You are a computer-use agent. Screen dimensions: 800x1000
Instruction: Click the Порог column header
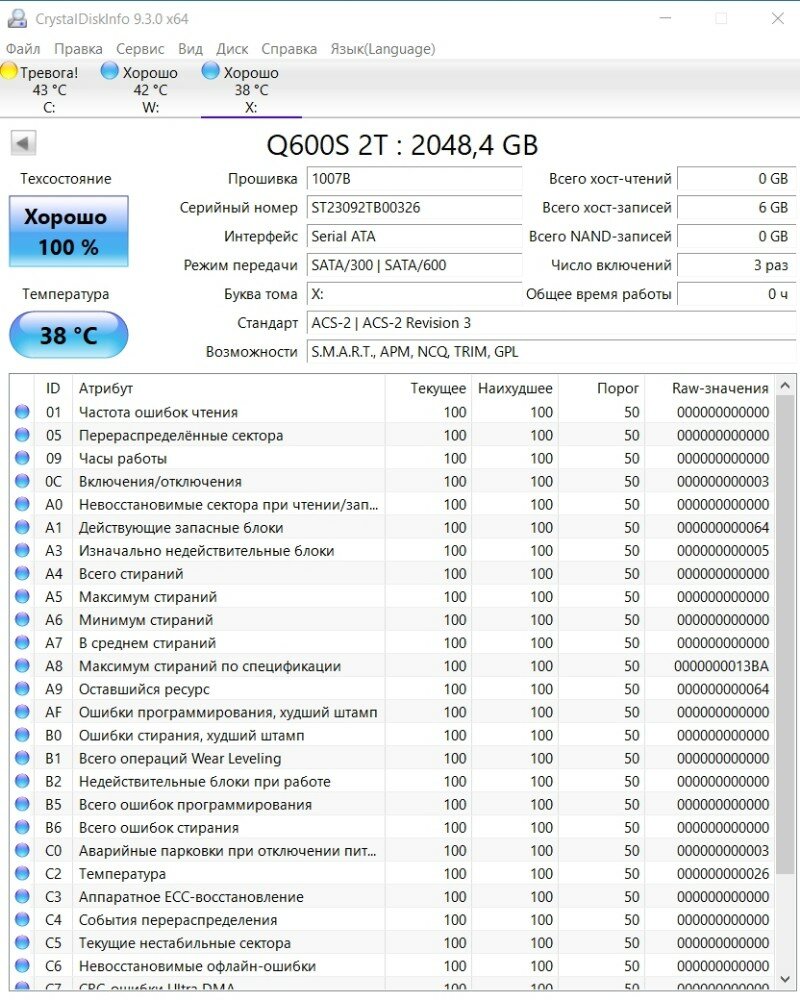pos(602,388)
